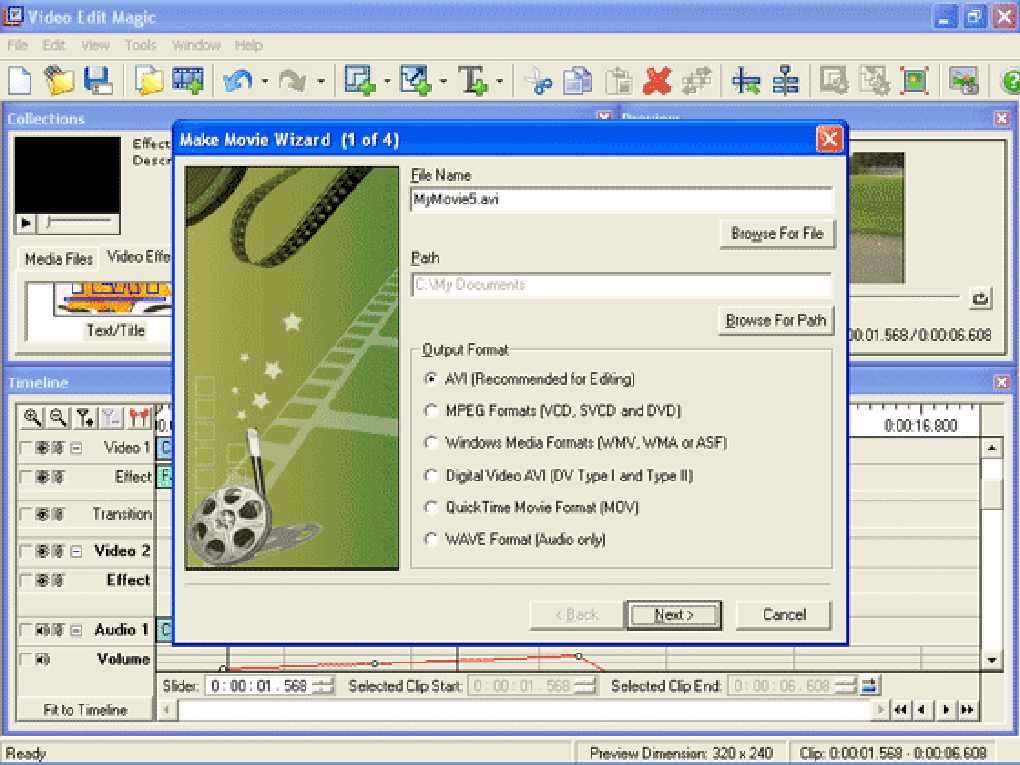Tick the Audio 1 track checkbox

pyautogui.click(x=25, y=630)
